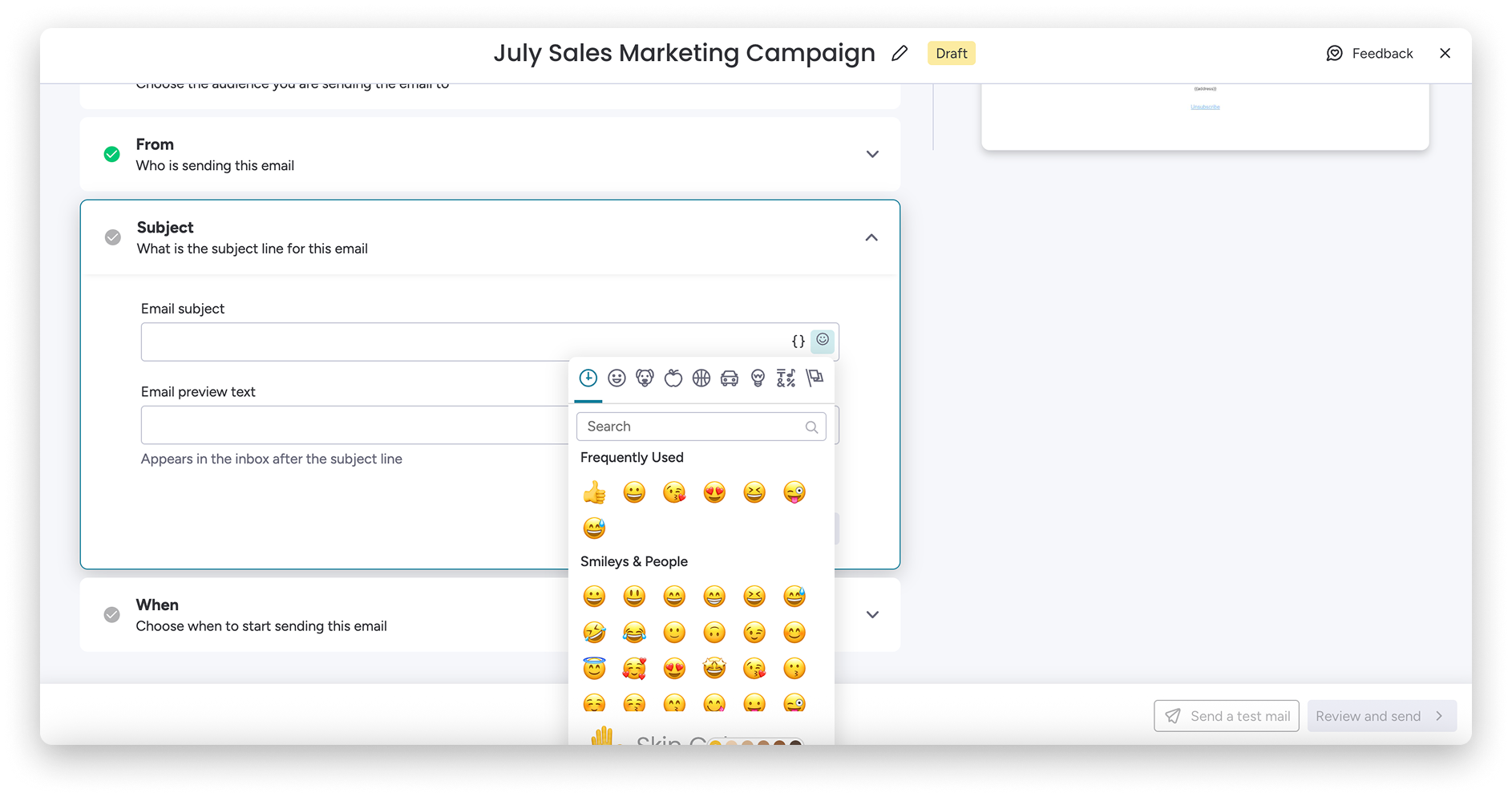Image resolution: width=1512 pixels, height=797 pixels.
Task: Switch to Travel & Places emoji tab (car)
Action: coord(730,378)
